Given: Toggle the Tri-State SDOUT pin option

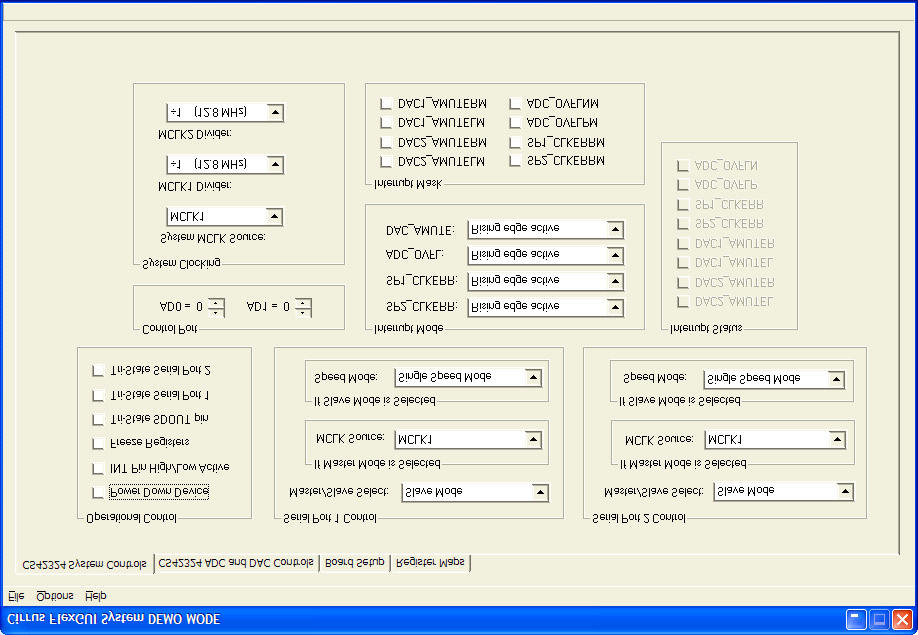Looking at the screenshot, I should pyautogui.click(x=96, y=419).
